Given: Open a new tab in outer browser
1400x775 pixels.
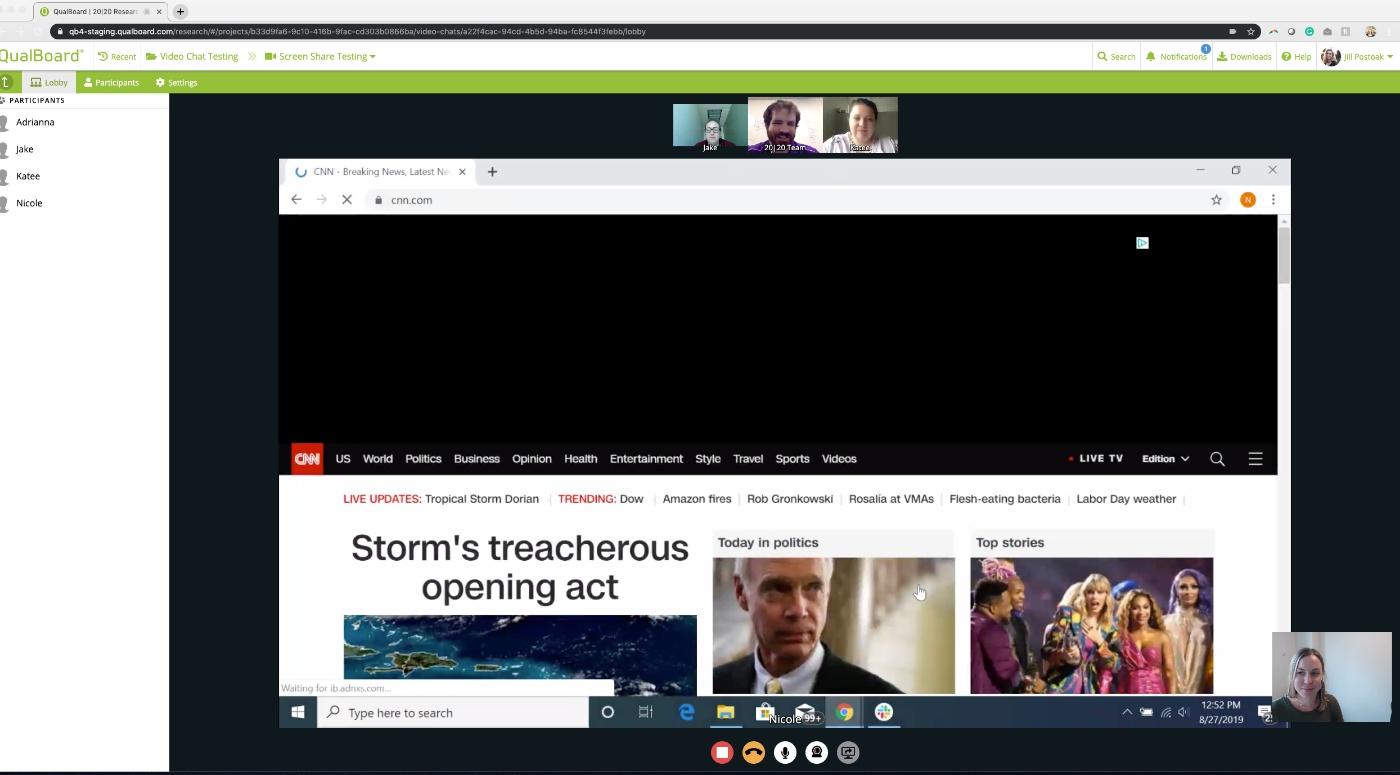Looking at the screenshot, I should coord(180,11).
